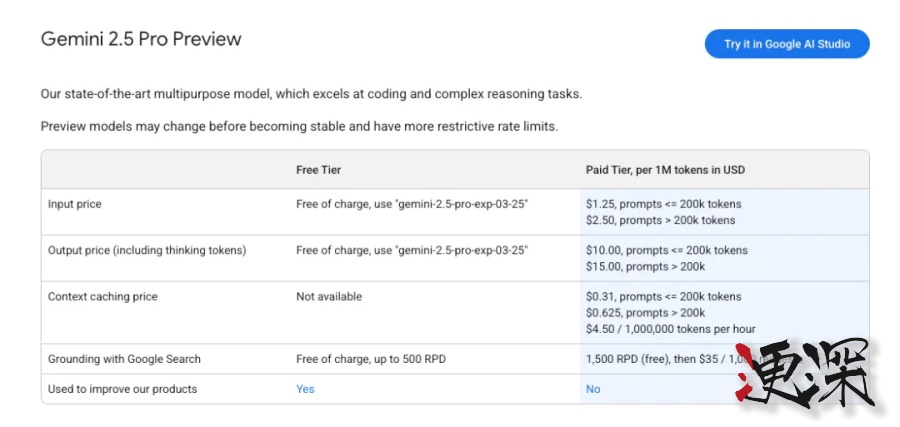Click the Try it in Google AI Studio button
The image size is (900, 427).
tap(786, 44)
